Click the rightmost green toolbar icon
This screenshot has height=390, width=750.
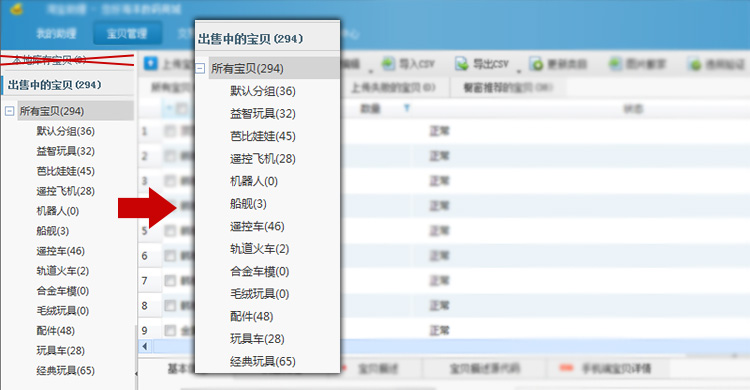pos(694,64)
